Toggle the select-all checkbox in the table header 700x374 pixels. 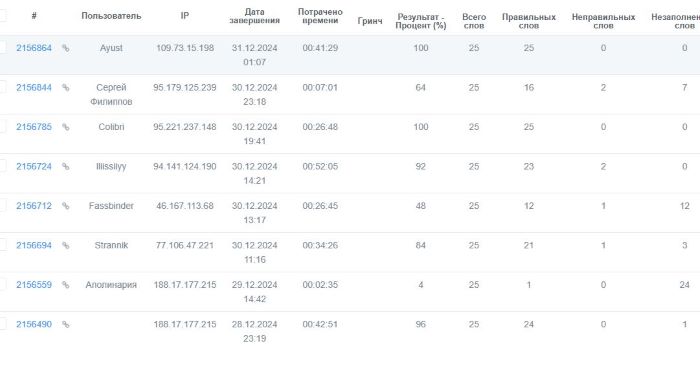pos(2,16)
